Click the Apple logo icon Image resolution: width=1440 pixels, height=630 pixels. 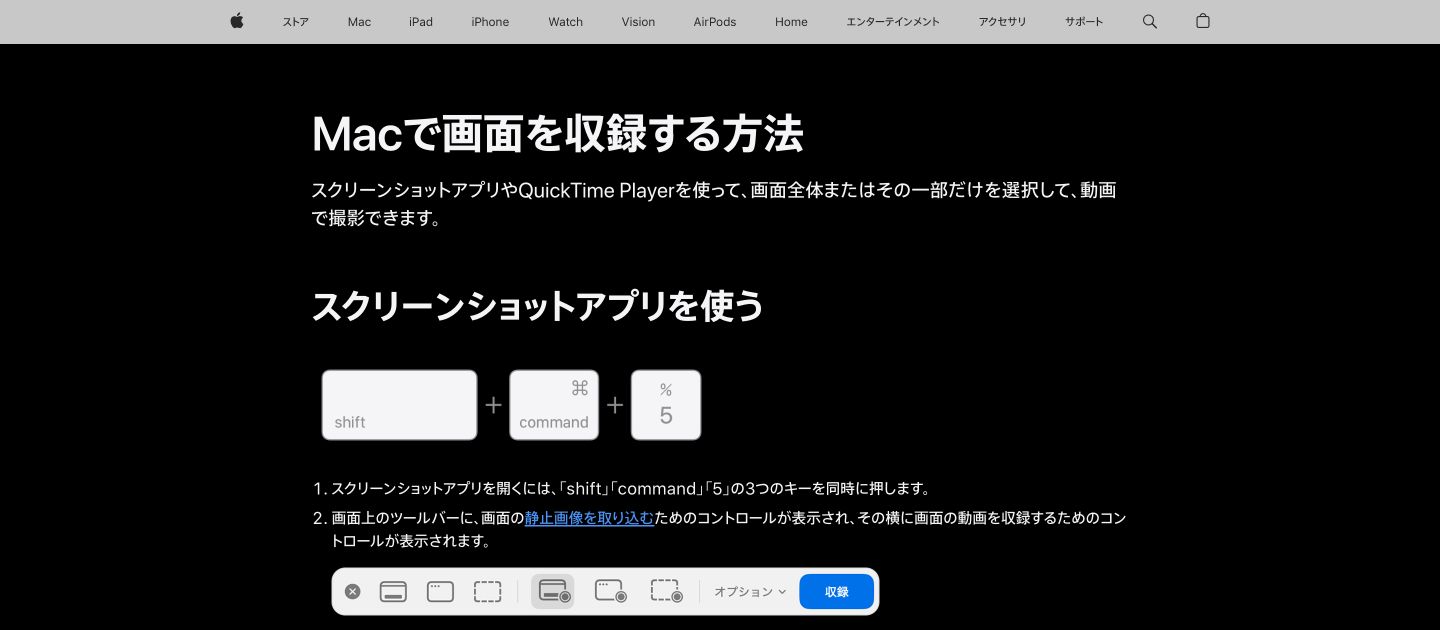pyautogui.click(x=237, y=21)
